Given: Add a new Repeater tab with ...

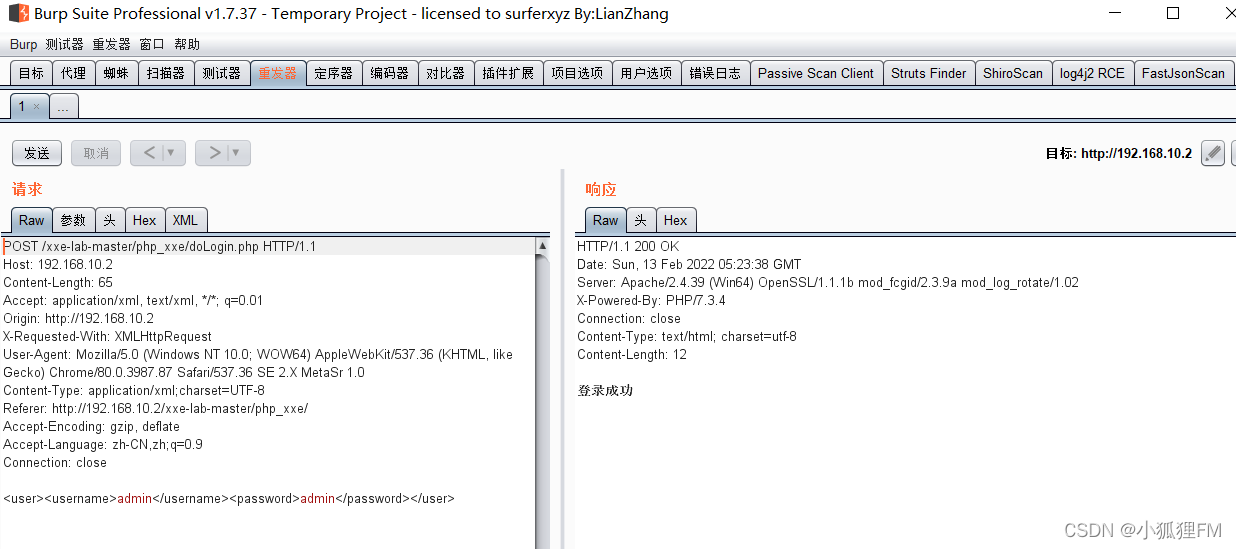Looking at the screenshot, I should tap(63, 107).
